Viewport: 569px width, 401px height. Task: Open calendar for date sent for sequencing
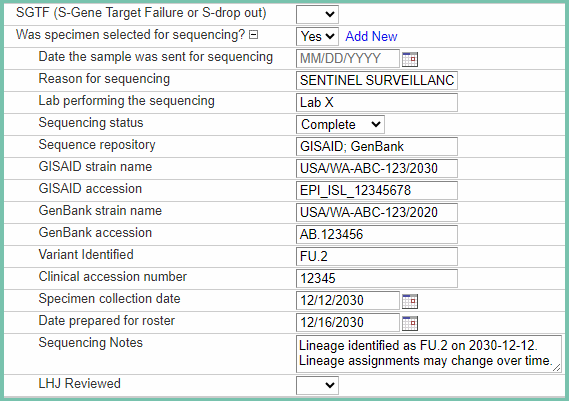(x=410, y=59)
